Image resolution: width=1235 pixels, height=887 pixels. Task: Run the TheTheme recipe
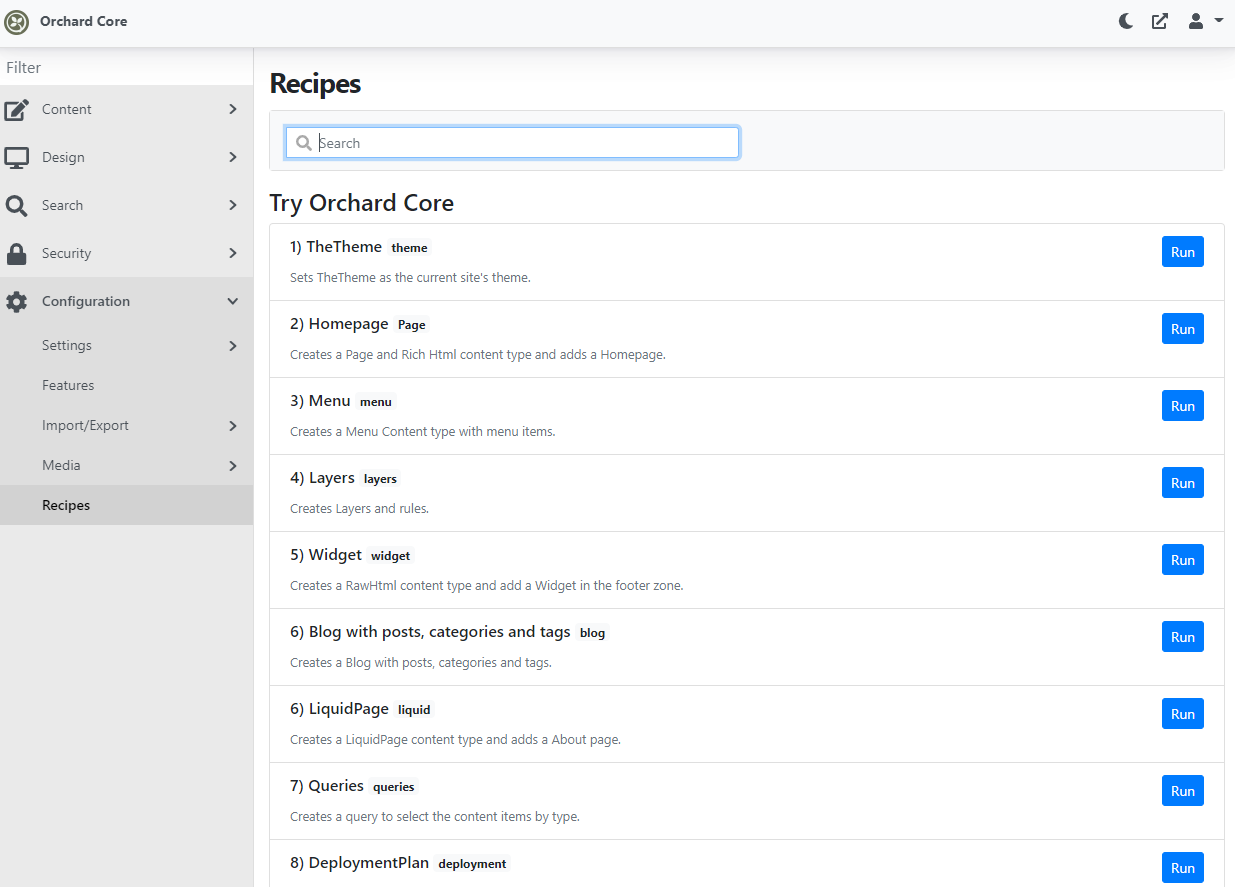(x=1183, y=252)
